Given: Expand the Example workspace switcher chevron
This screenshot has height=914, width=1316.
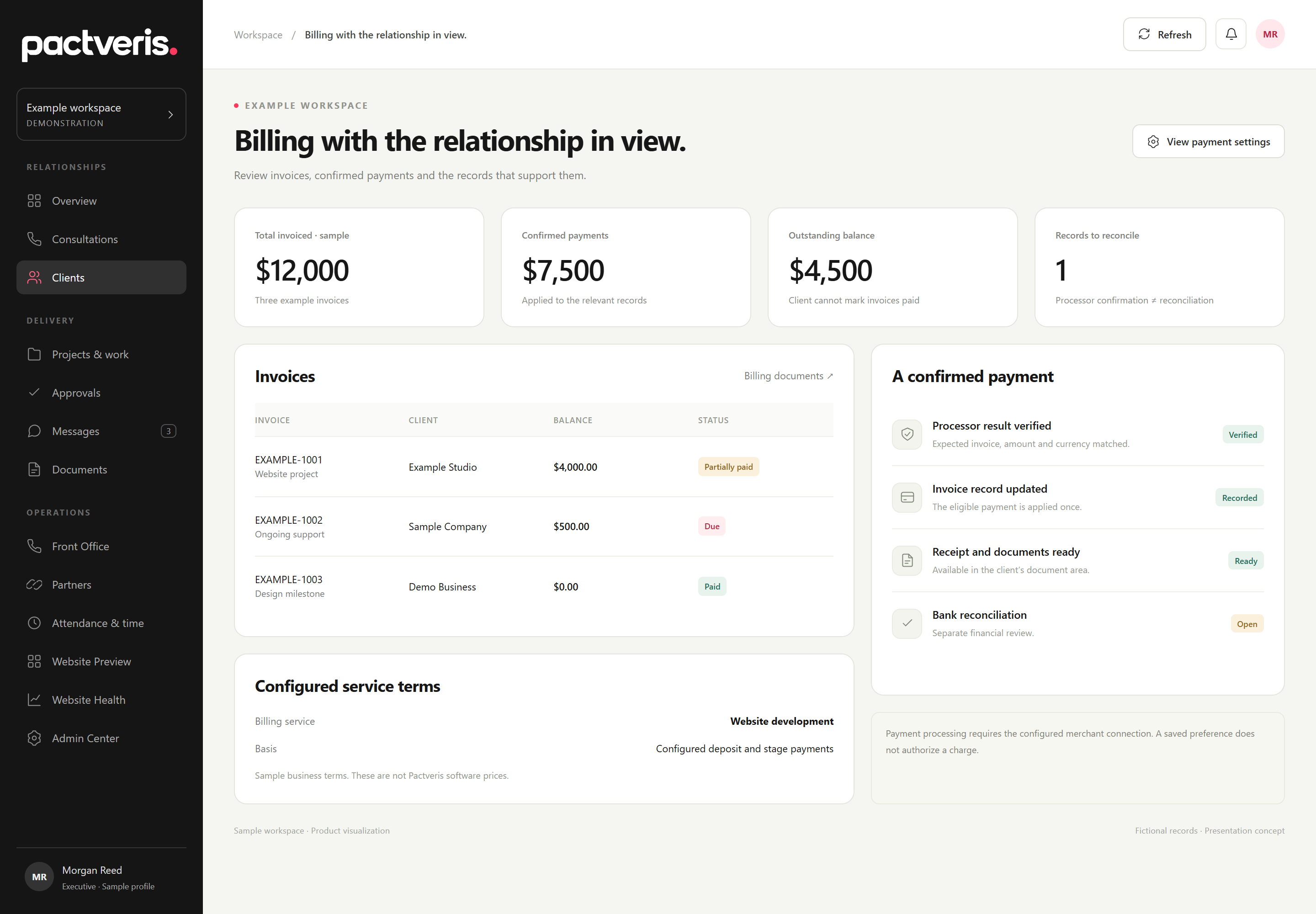Looking at the screenshot, I should click(x=170, y=115).
